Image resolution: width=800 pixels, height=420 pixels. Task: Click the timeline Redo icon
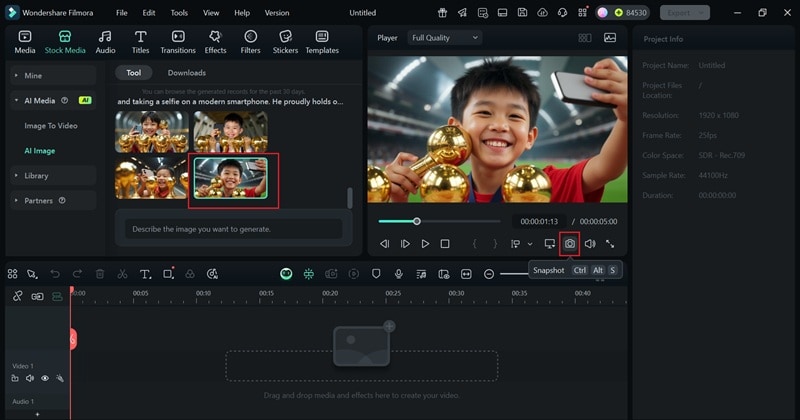coord(78,274)
